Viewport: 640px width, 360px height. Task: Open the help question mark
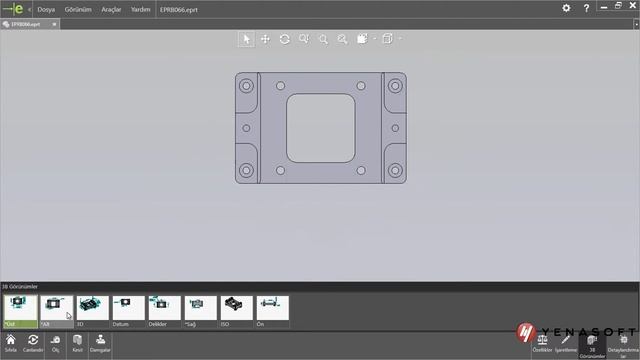(x=586, y=8)
